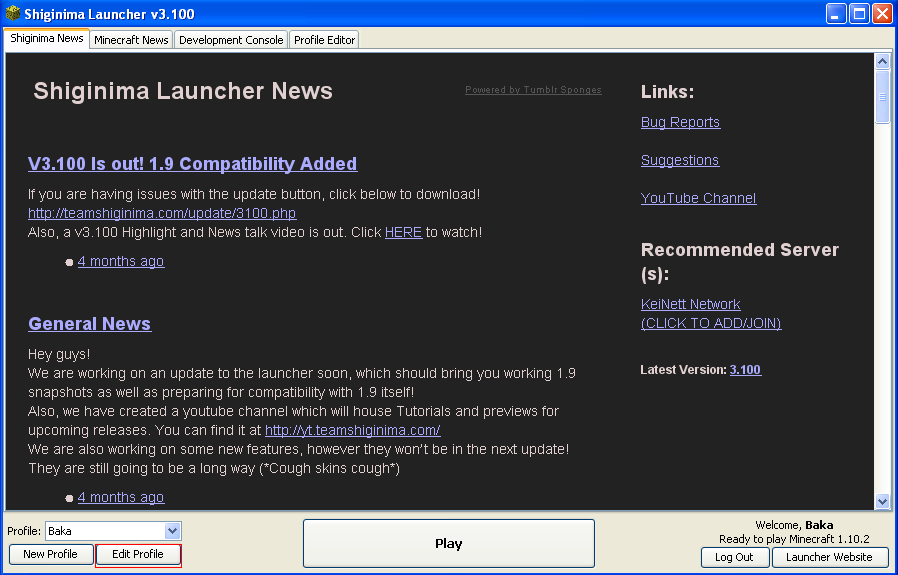Open the Development Console tab

[x=231, y=40]
